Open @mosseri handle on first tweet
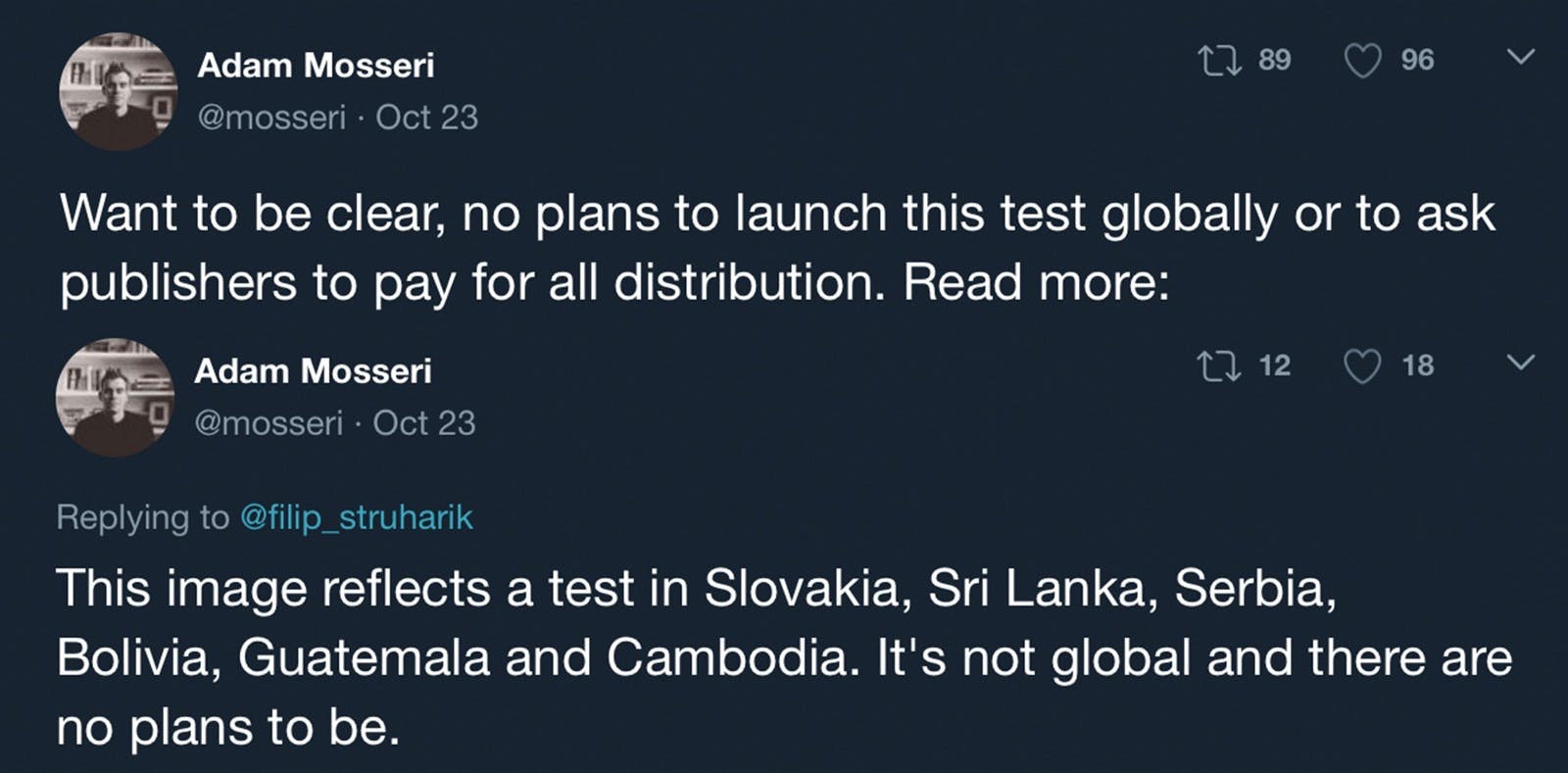The height and width of the screenshot is (773, 1568). pyautogui.click(x=271, y=118)
